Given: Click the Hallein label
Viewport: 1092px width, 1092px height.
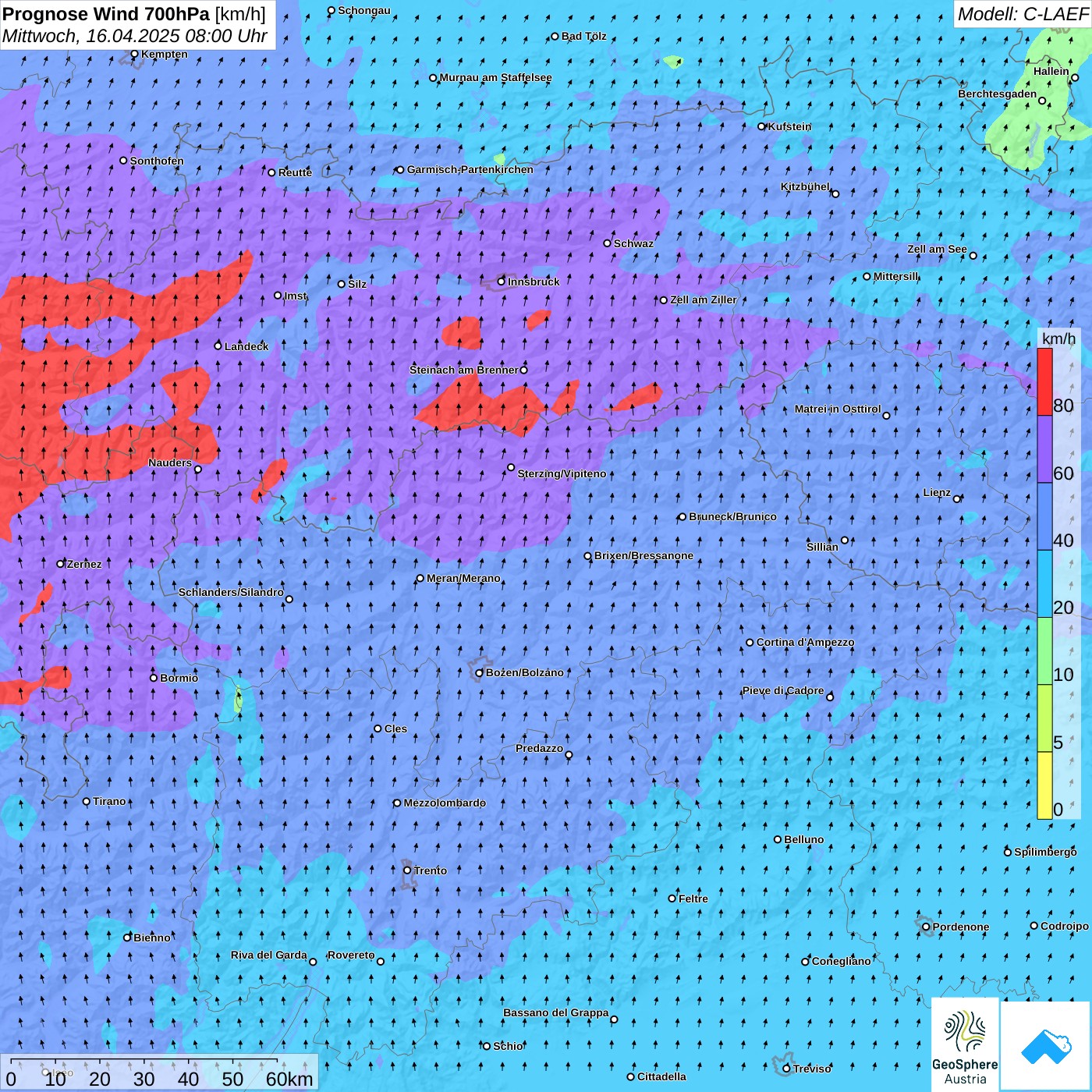Looking at the screenshot, I should click(1051, 71).
